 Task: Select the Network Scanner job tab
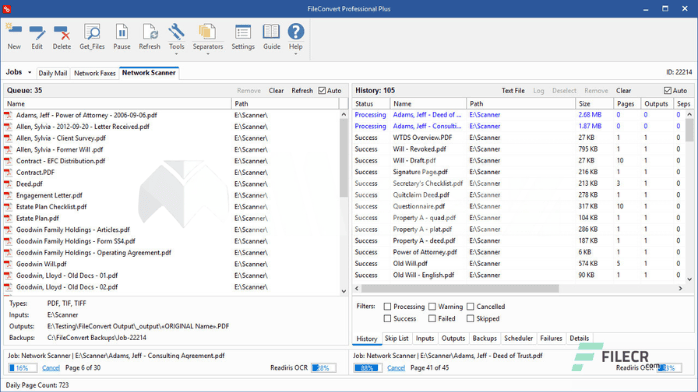point(149,73)
